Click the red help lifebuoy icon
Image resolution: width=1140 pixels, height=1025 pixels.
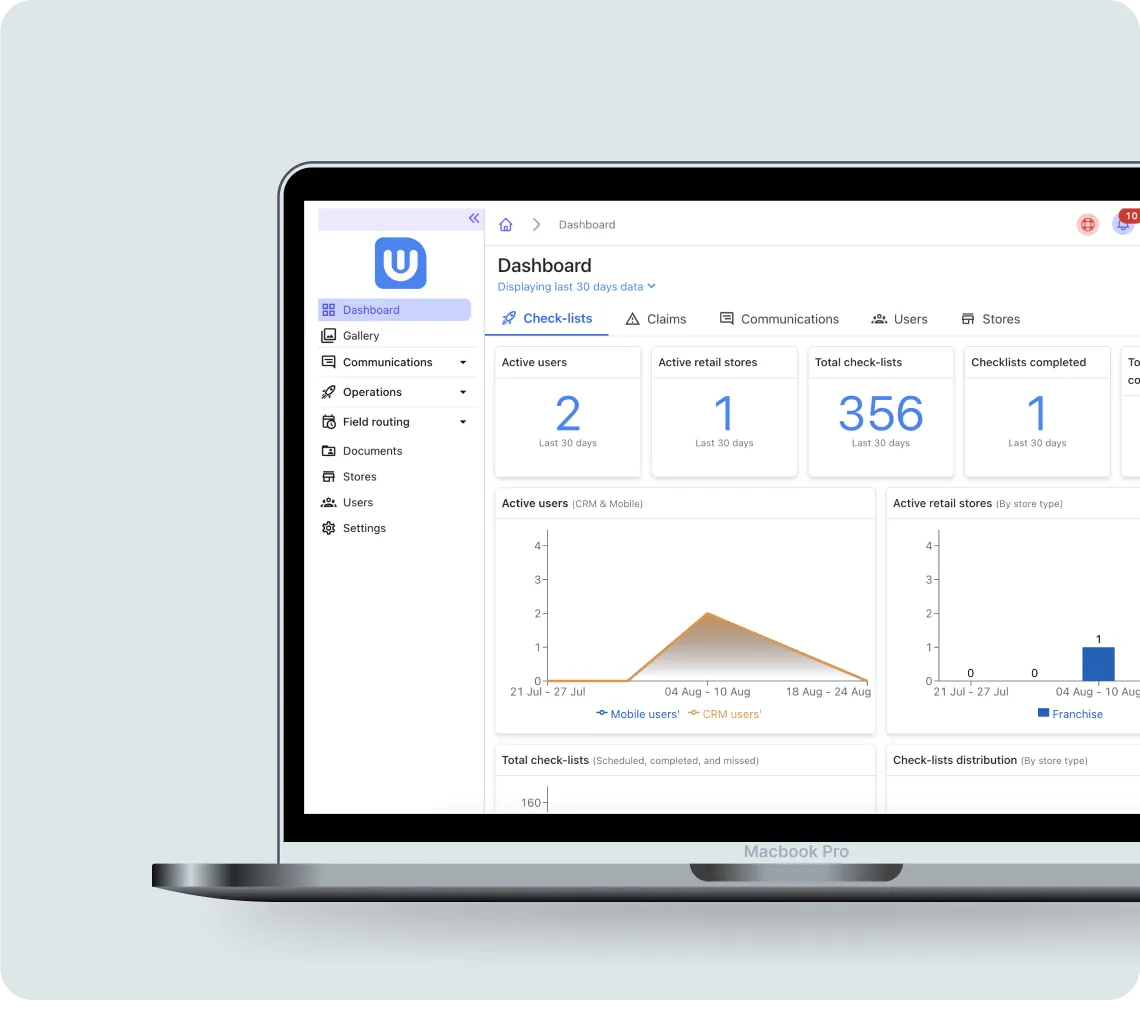[x=1087, y=225]
